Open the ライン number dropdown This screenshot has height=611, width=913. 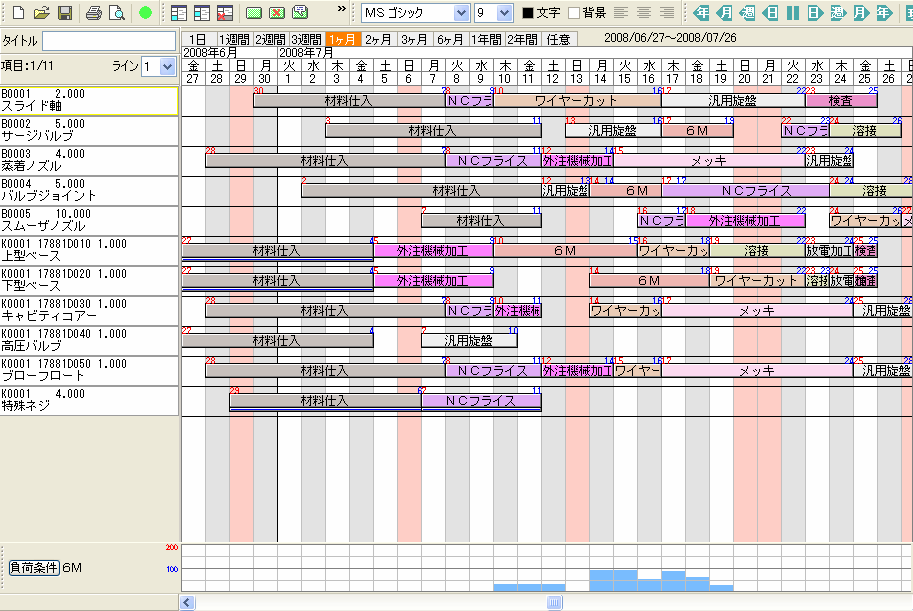(x=168, y=66)
